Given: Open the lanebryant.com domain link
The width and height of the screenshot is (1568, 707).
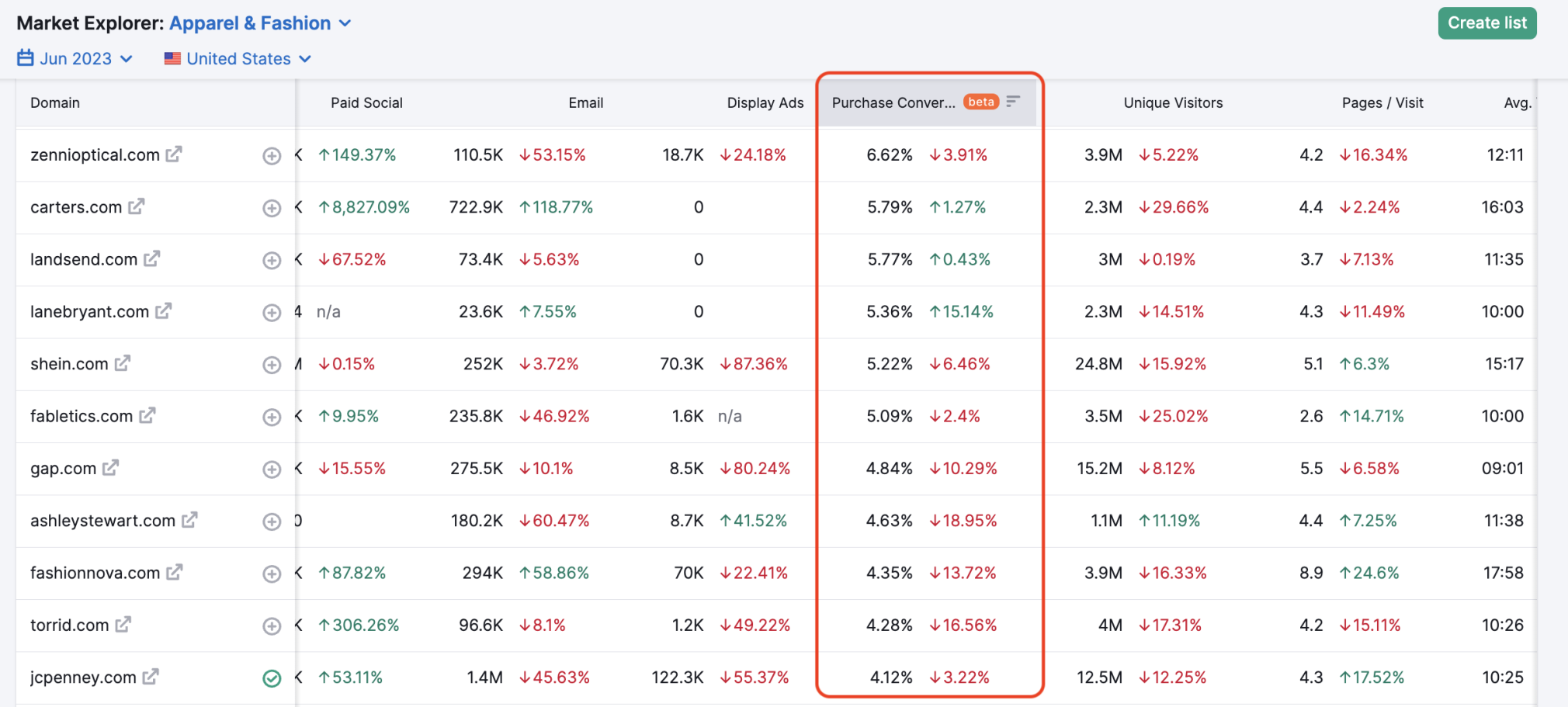Looking at the screenshot, I should (x=89, y=311).
